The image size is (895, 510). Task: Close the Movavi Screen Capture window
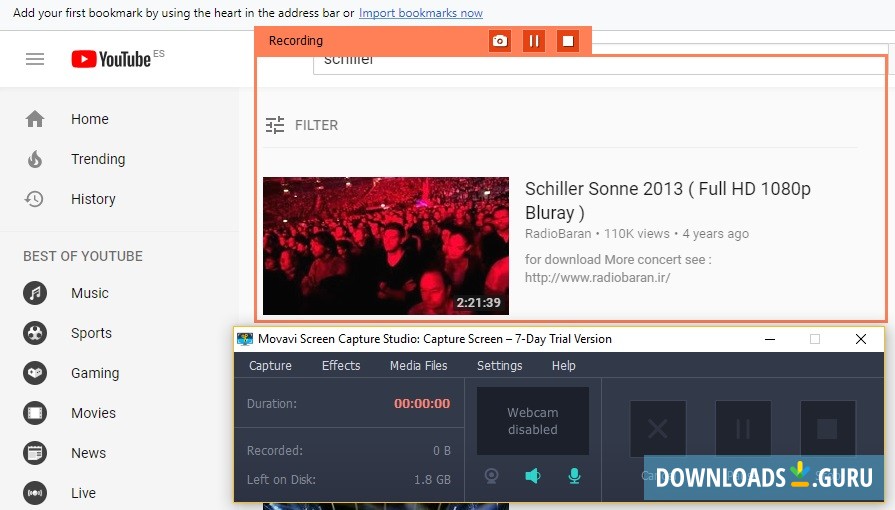861,339
